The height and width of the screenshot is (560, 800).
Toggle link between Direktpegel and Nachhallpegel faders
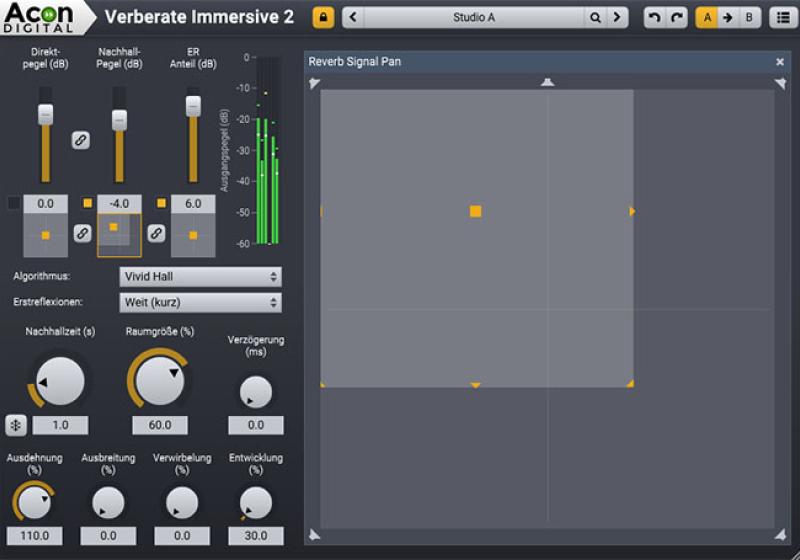[81, 140]
